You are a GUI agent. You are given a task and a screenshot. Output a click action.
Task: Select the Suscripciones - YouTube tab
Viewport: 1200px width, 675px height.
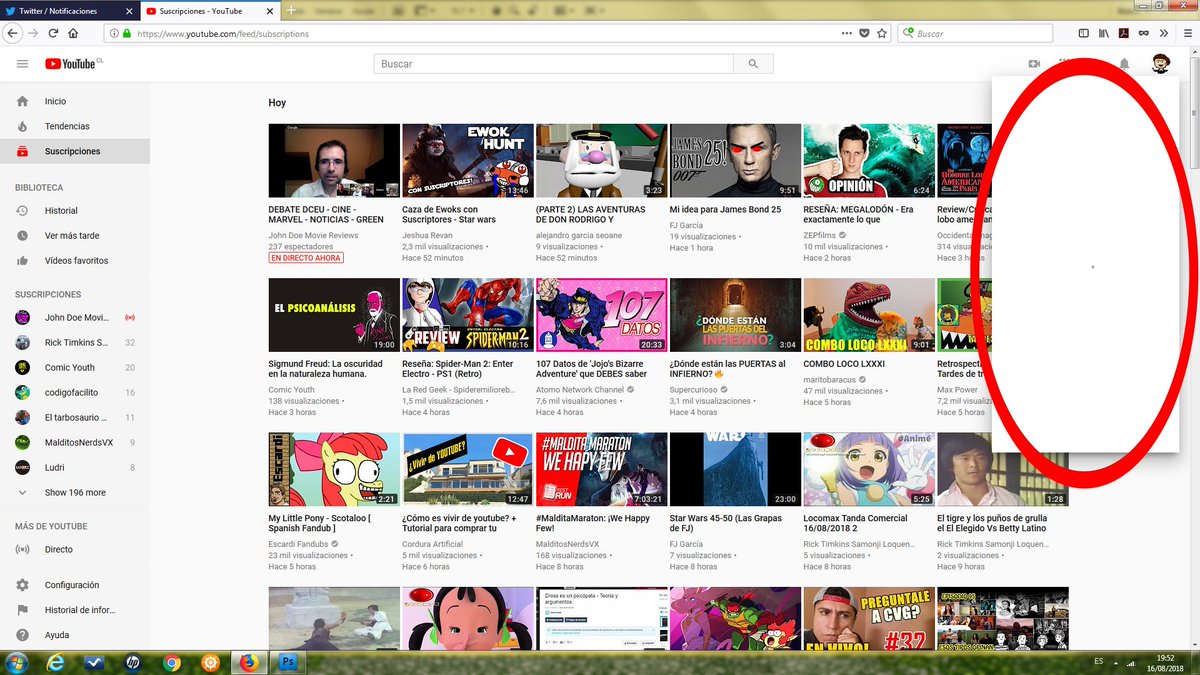tap(208, 10)
